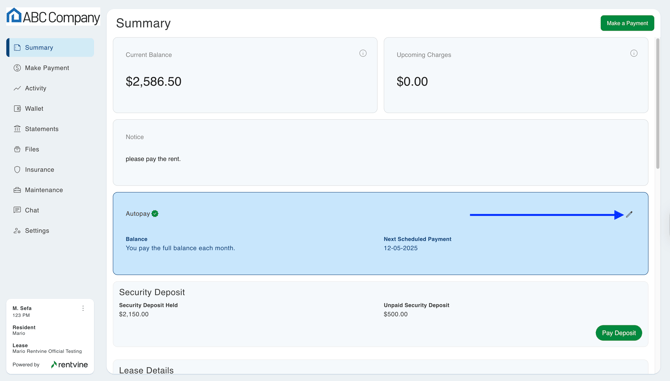
Task: Open Upcoming Charges info icon
Action: point(634,53)
